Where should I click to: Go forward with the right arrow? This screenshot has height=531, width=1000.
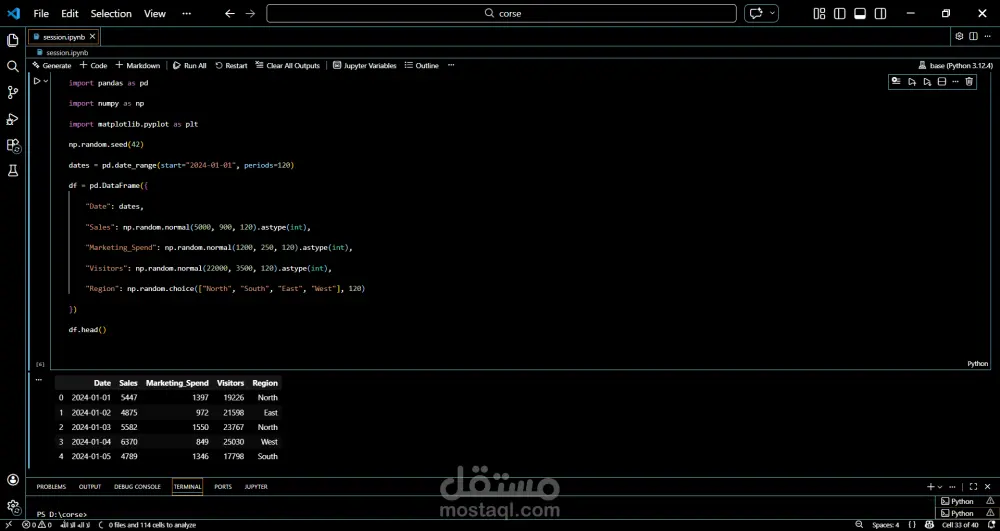click(250, 13)
